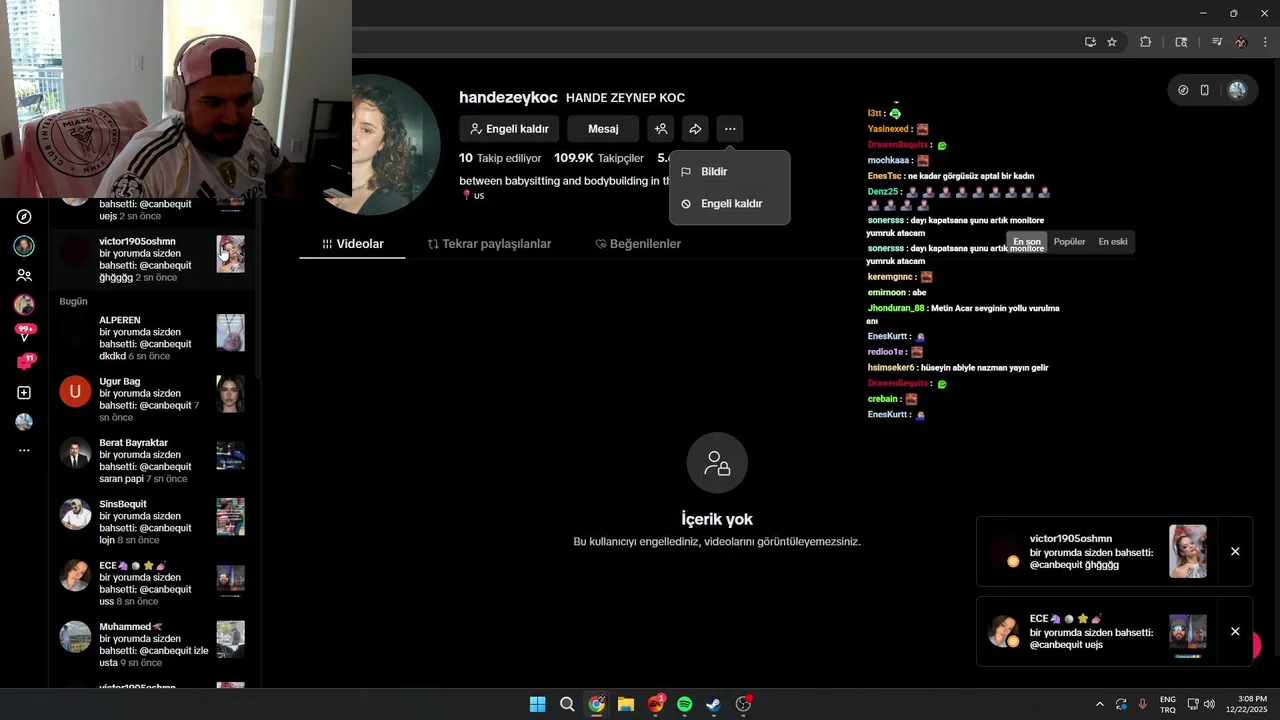This screenshot has width=1280, height=720.
Task: Open thumbnail in victor1905oshmn popup toast
Action: coord(1188,552)
